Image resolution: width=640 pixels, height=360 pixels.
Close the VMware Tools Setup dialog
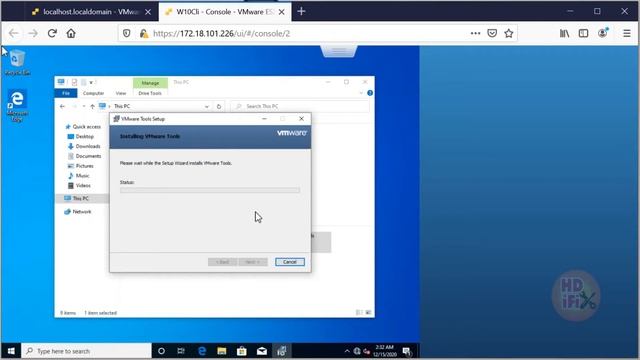(x=301, y=119)
